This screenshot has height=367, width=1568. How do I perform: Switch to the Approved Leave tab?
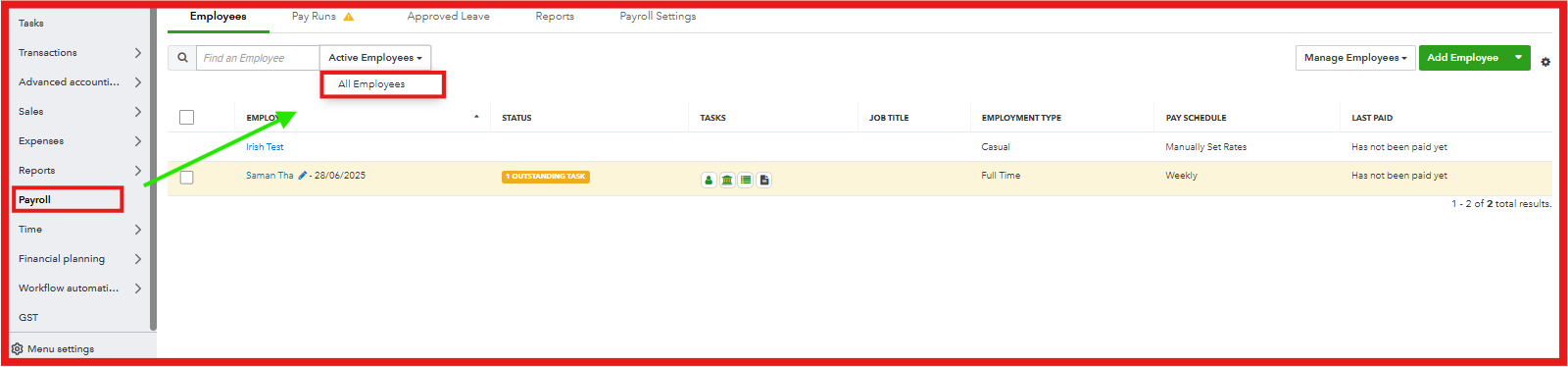pos(448,17)
